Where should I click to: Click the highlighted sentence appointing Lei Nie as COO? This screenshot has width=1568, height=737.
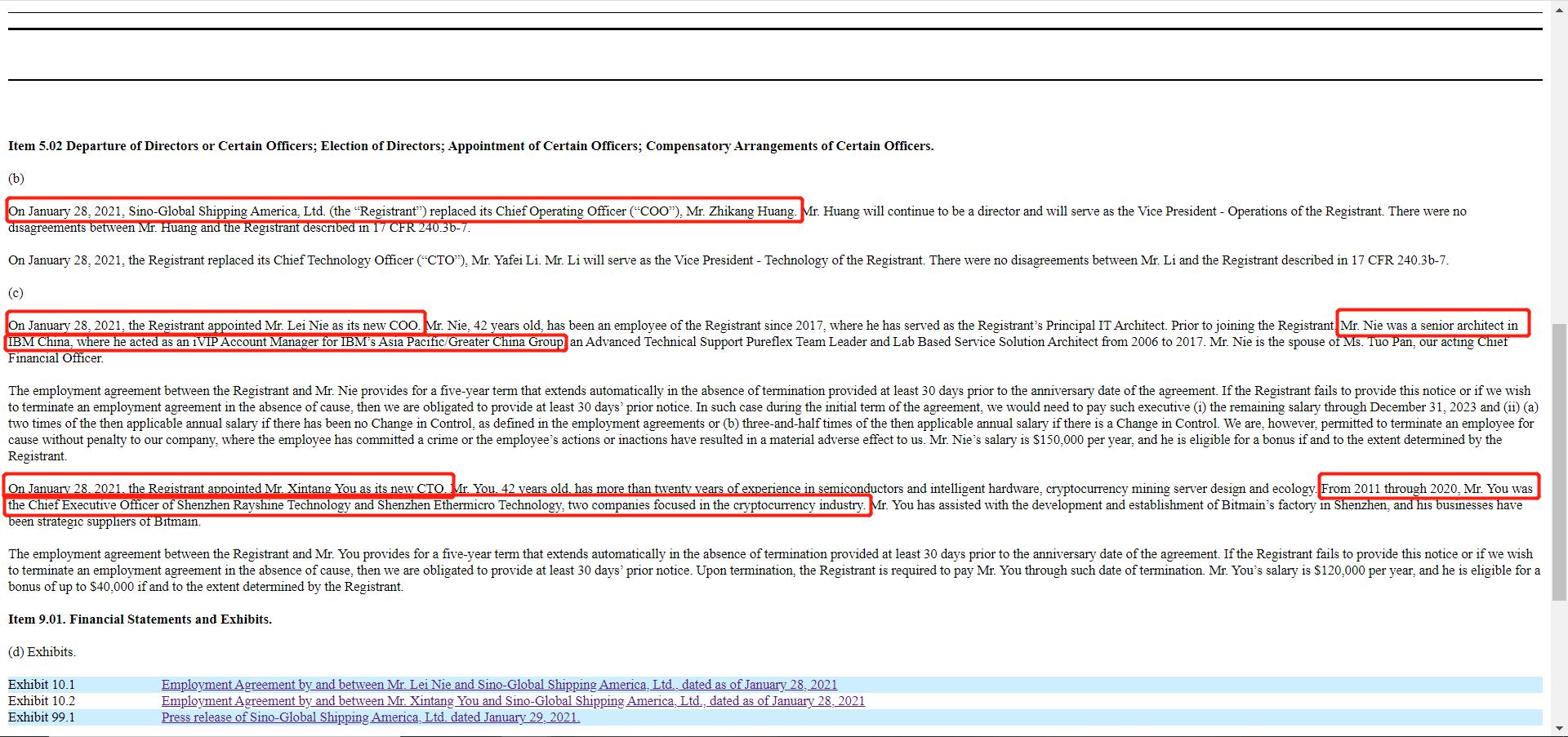click(214, 326)
